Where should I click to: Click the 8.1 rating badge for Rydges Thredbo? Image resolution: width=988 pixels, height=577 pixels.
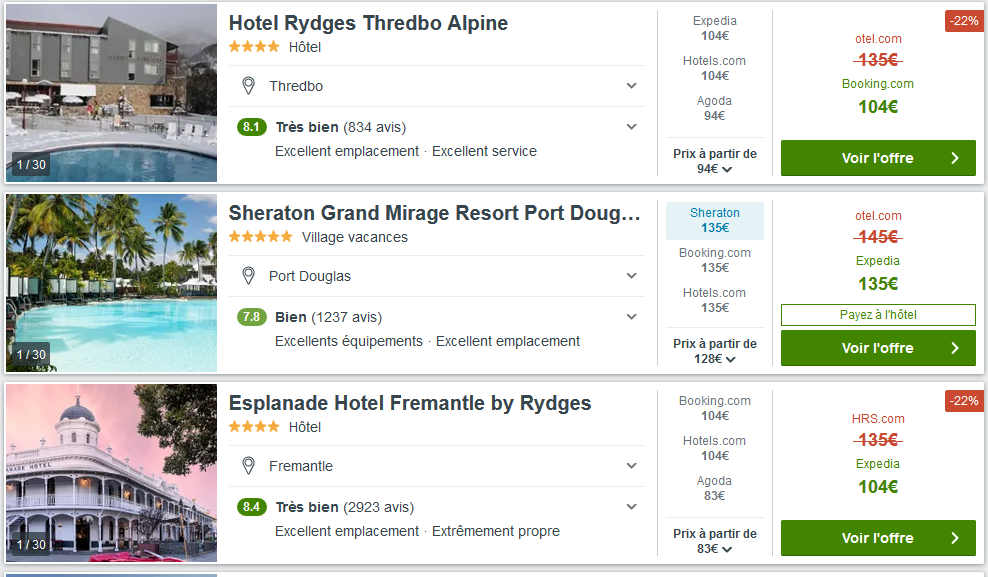pyautogui.click(x=252, y=127)
